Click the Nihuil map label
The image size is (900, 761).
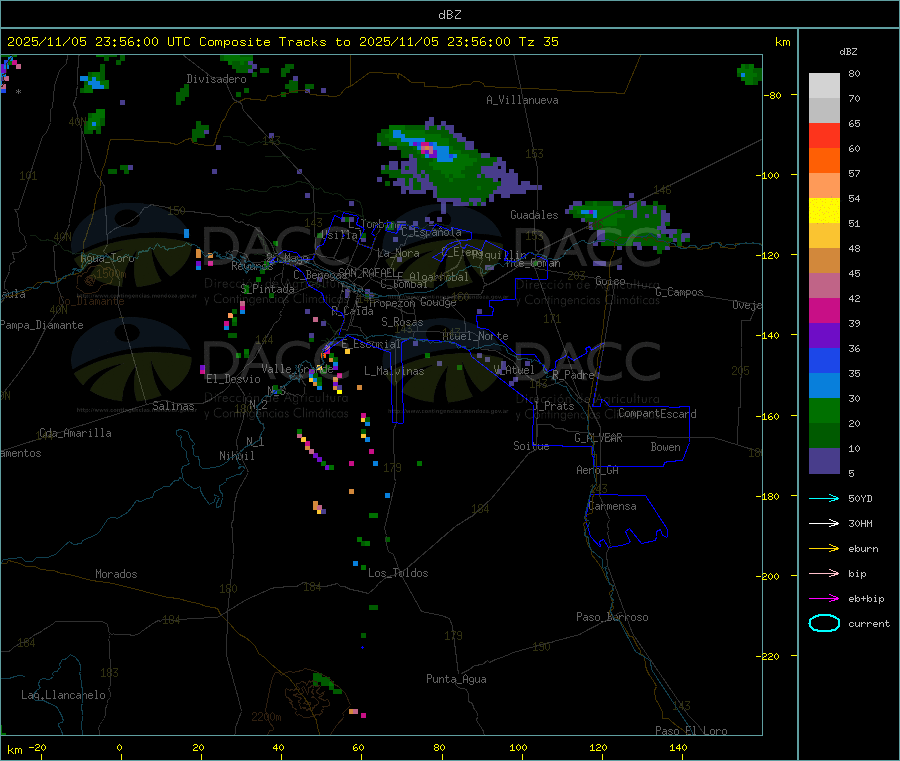pyautogui.click(x=236, y=456)
